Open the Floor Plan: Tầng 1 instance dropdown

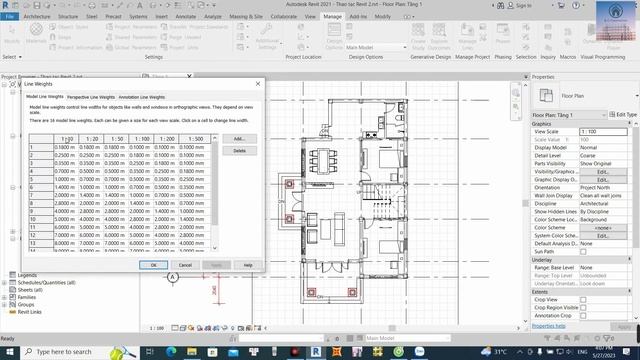pos(569,115)
